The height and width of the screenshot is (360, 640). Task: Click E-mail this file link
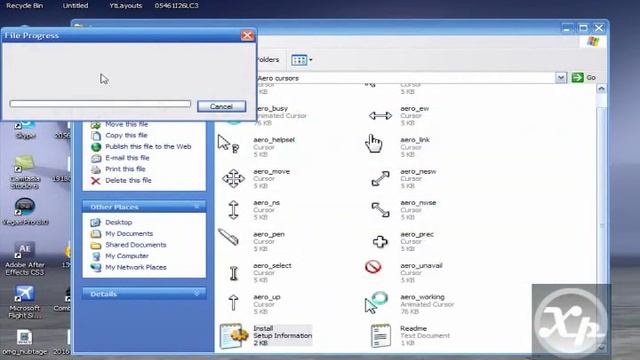coord(127,158)
